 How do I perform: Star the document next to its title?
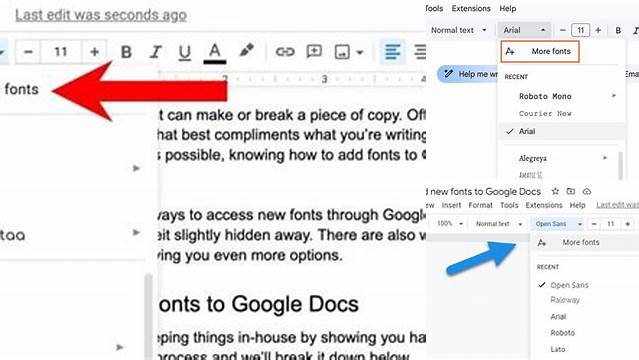[555, 191]
